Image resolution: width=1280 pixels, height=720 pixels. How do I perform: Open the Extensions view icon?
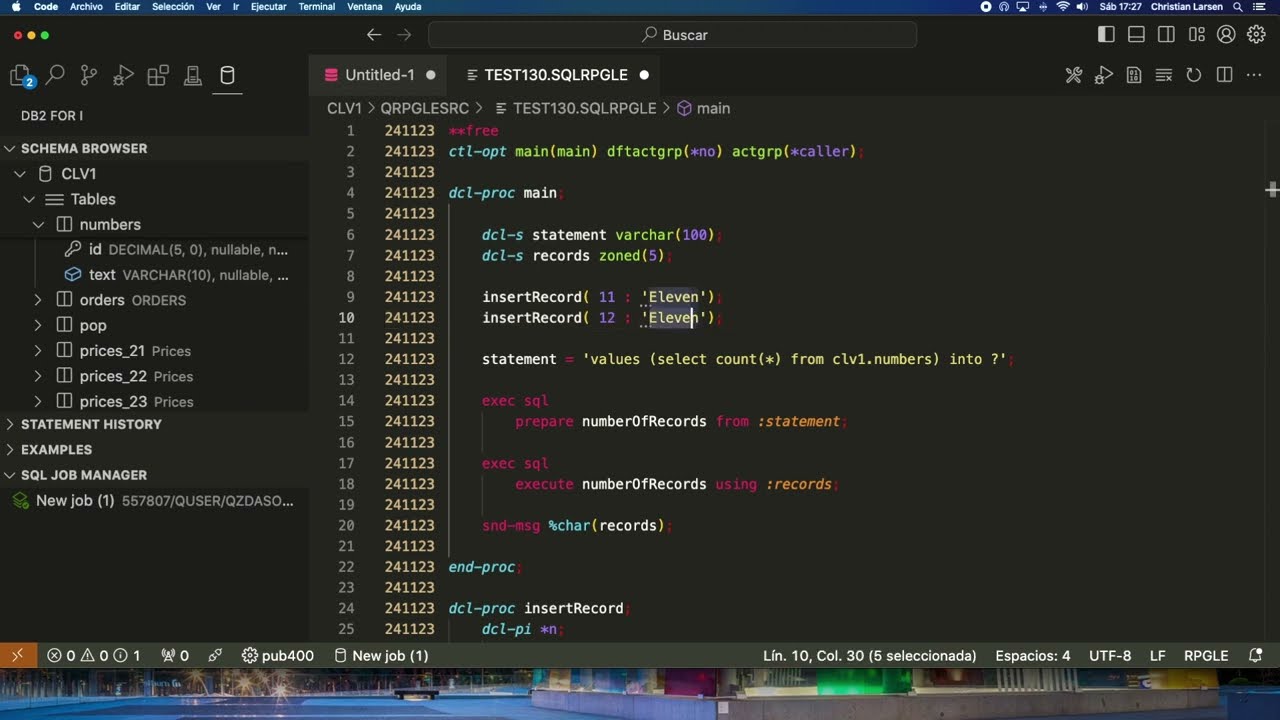(x=158, y=75)
